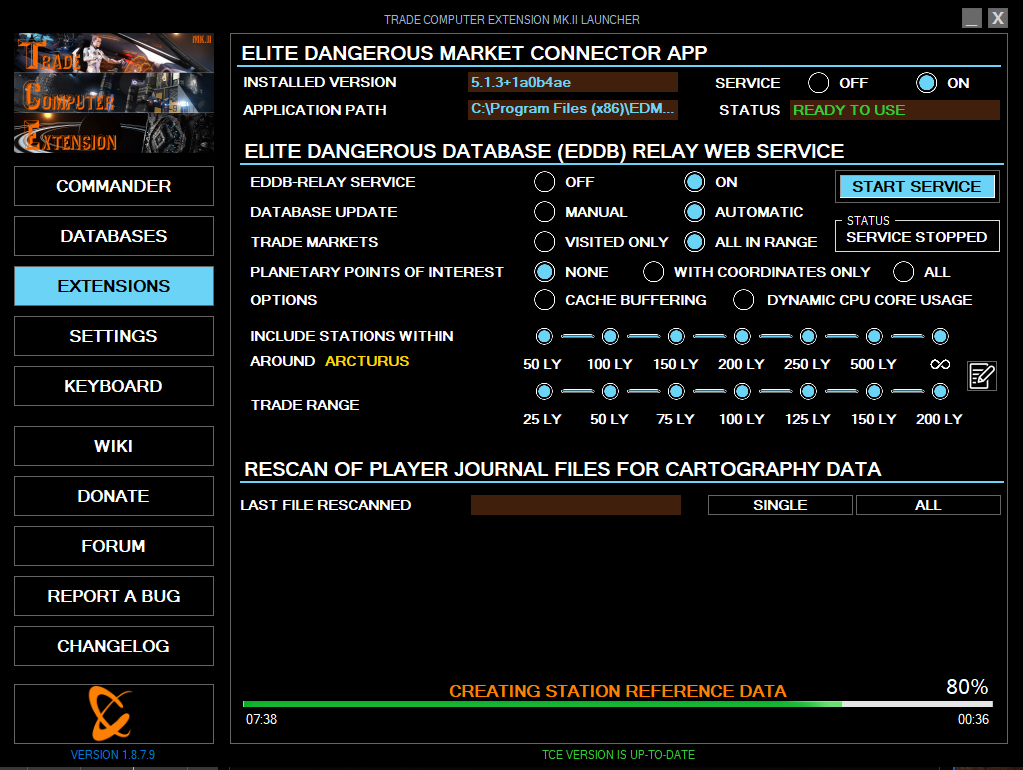
Task: Turn EDMC service On
Action: point(926,83)
